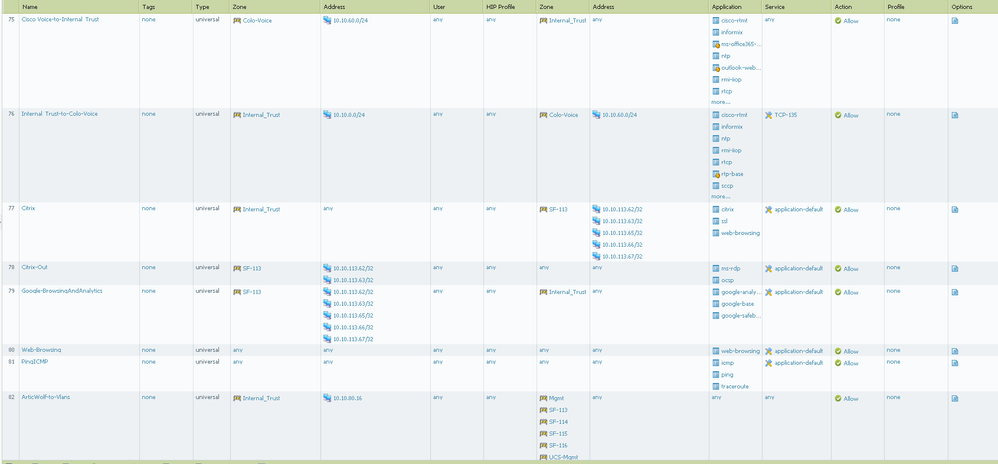Open the Internal Trust-to-Colo-Voice rule name
The width and height of the screenshot is (998, 464).
pos(60,114)
